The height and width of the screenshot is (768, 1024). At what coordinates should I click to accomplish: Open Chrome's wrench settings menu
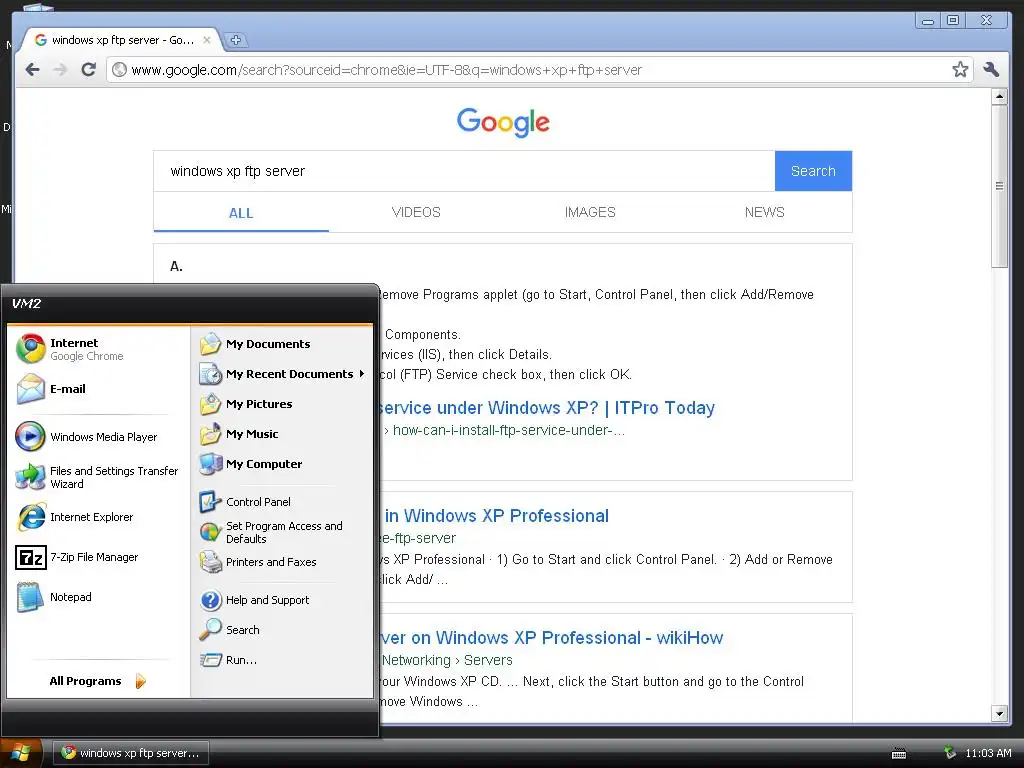click(991, 69)
